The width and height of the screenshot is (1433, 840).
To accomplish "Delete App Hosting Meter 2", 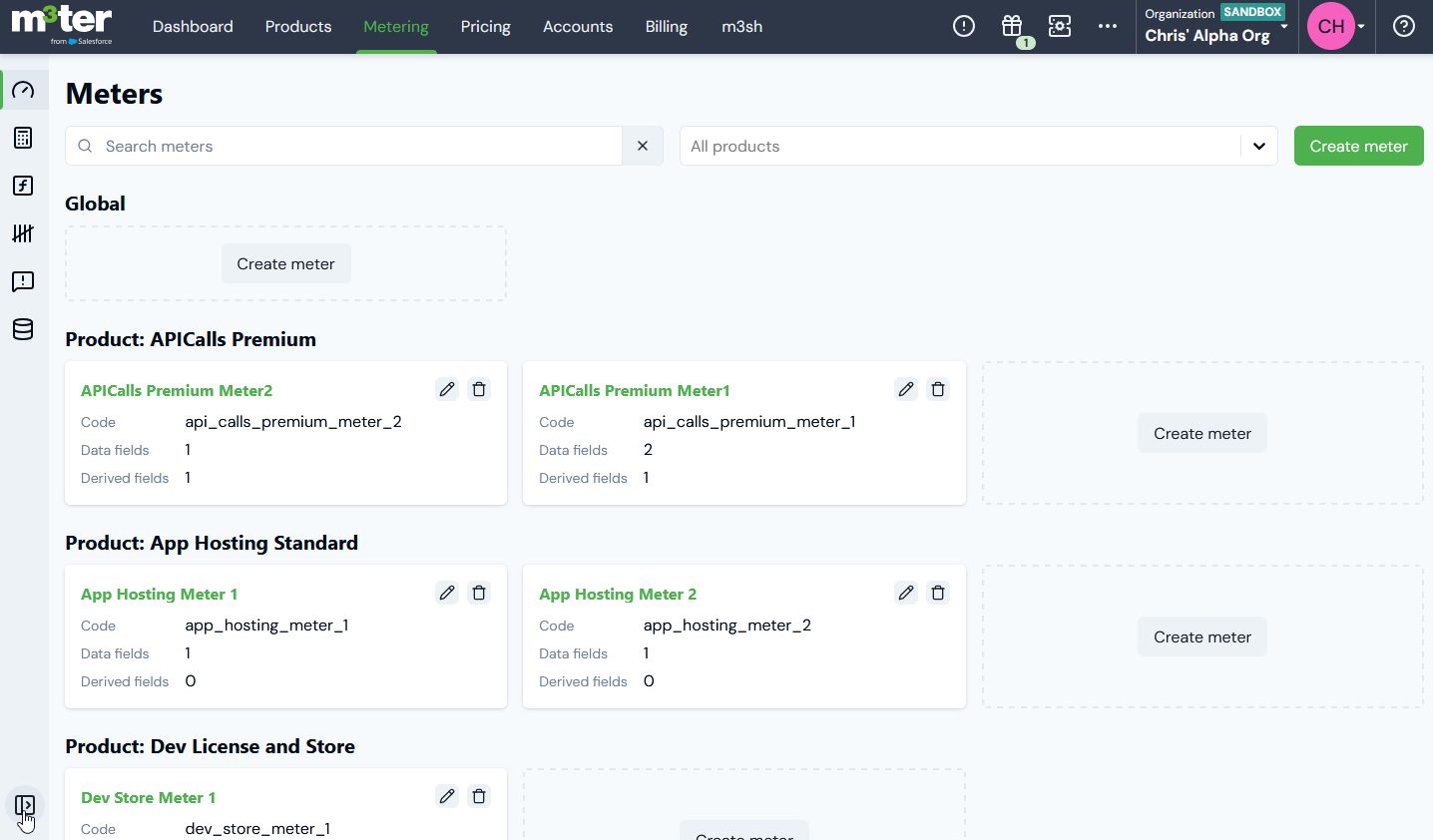I will [938, 593].
